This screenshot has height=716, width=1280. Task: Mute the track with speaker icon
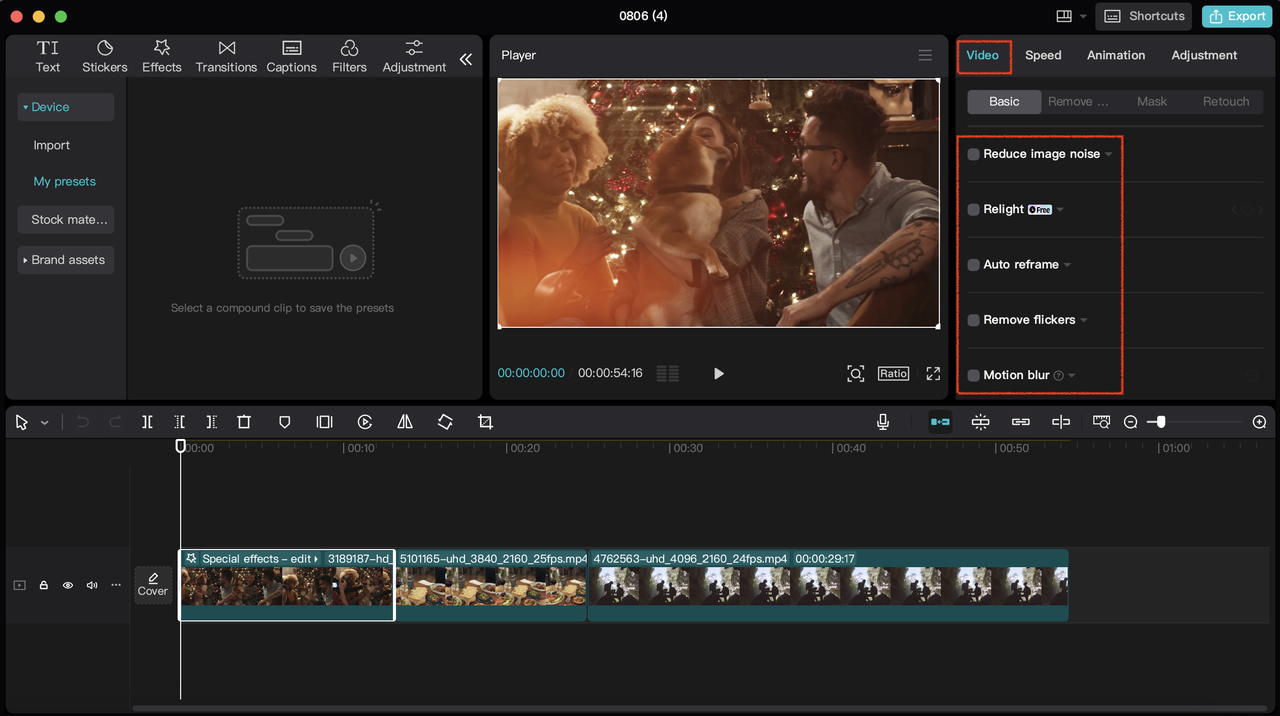pos(92,585)
